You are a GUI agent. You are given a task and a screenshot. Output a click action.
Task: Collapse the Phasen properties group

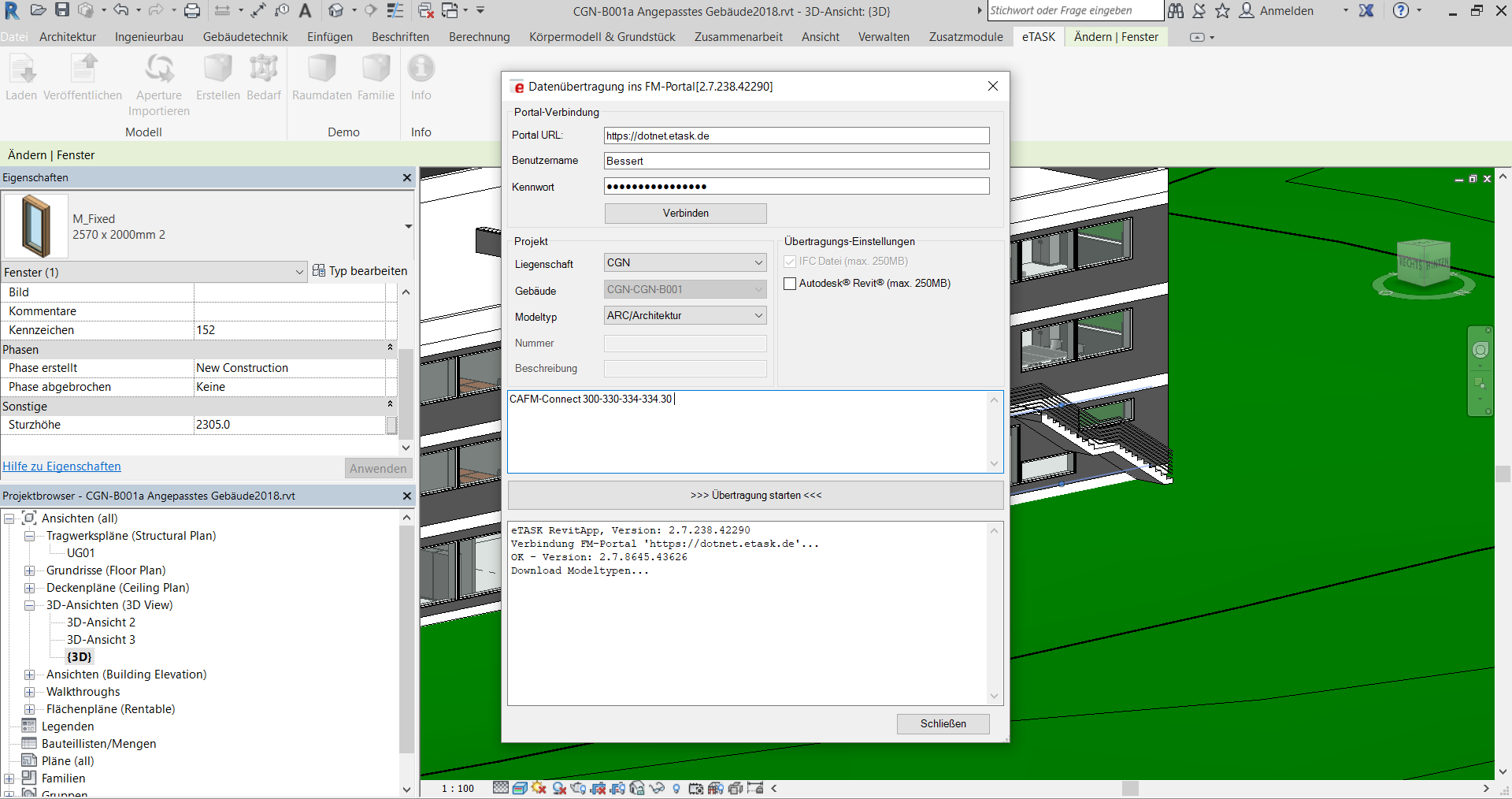tap(390, 347)
